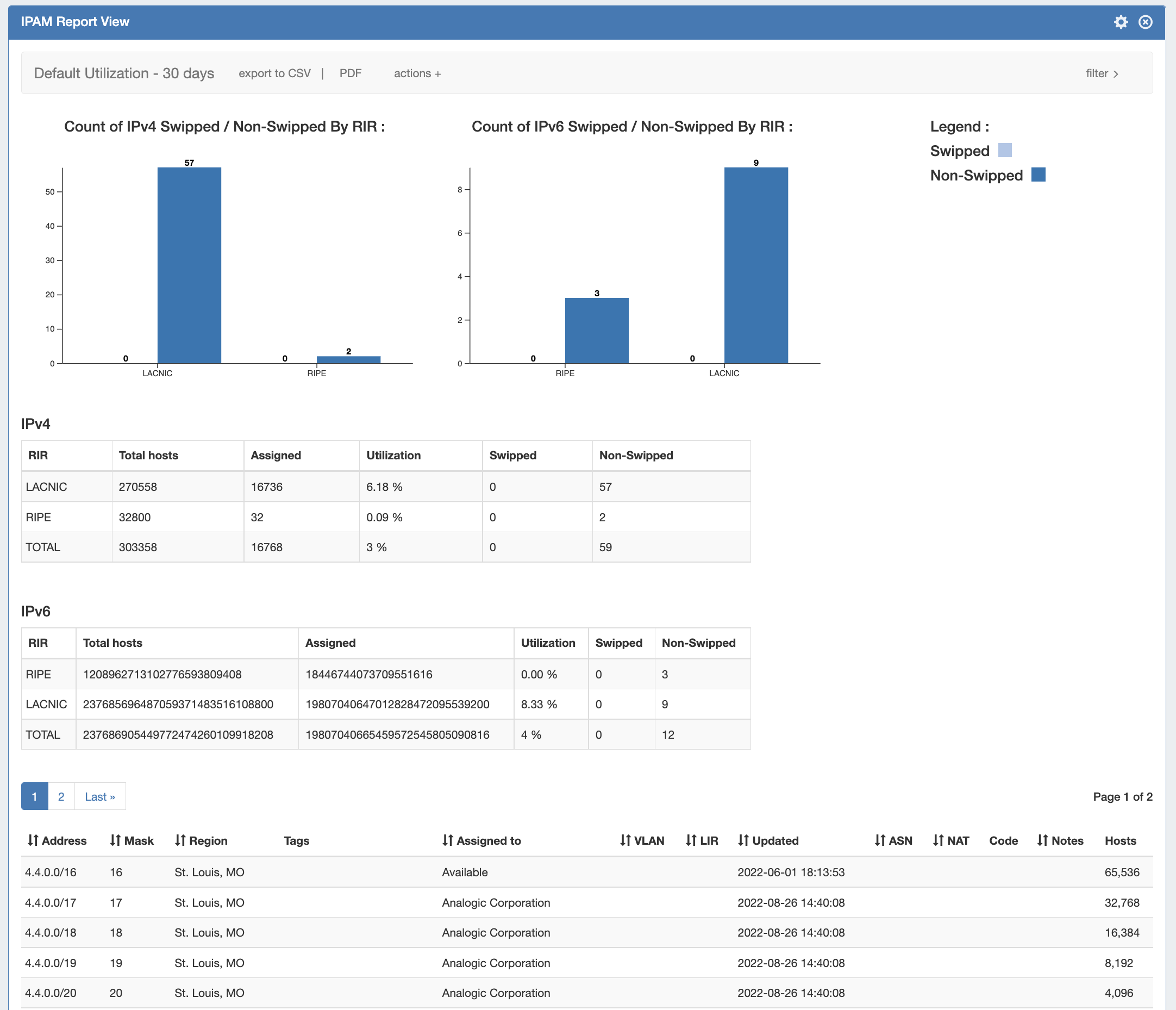Click export to CSV link

274,73
